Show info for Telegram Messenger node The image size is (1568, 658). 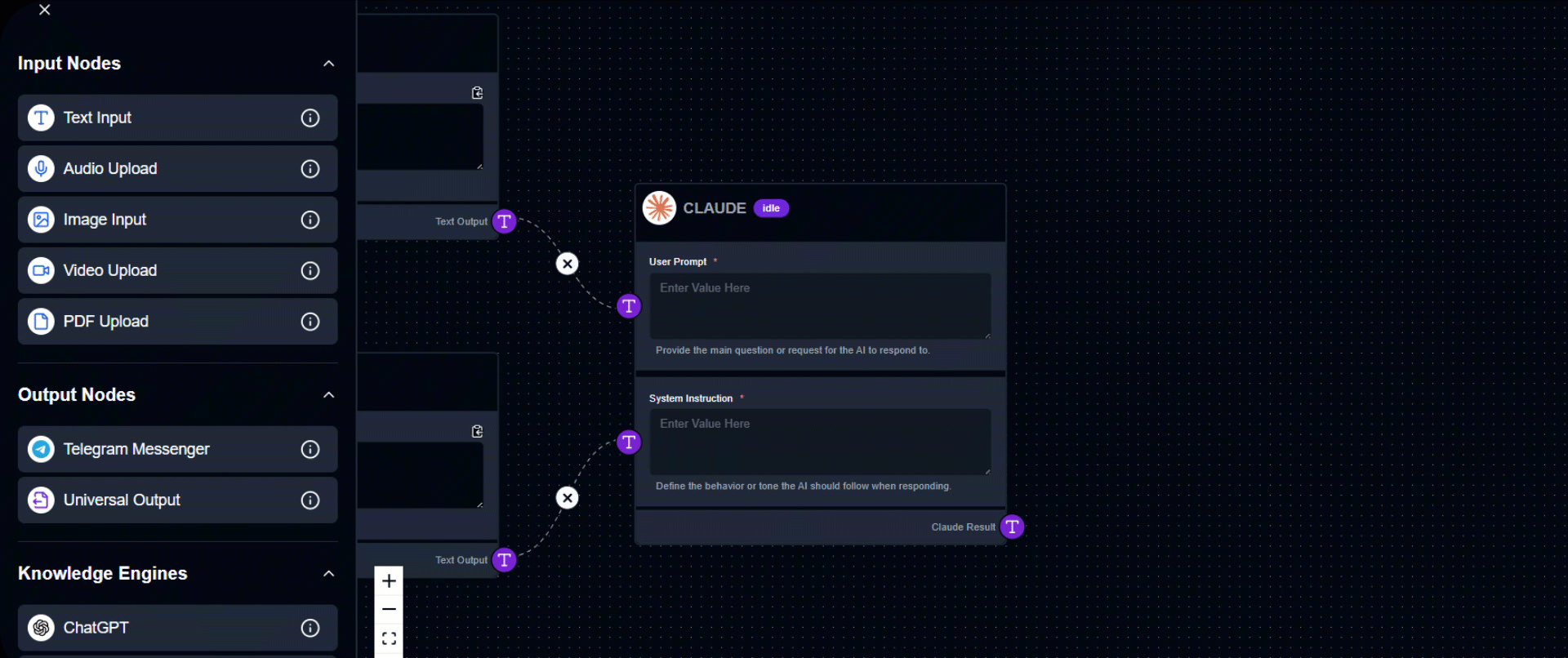(310, 449)
